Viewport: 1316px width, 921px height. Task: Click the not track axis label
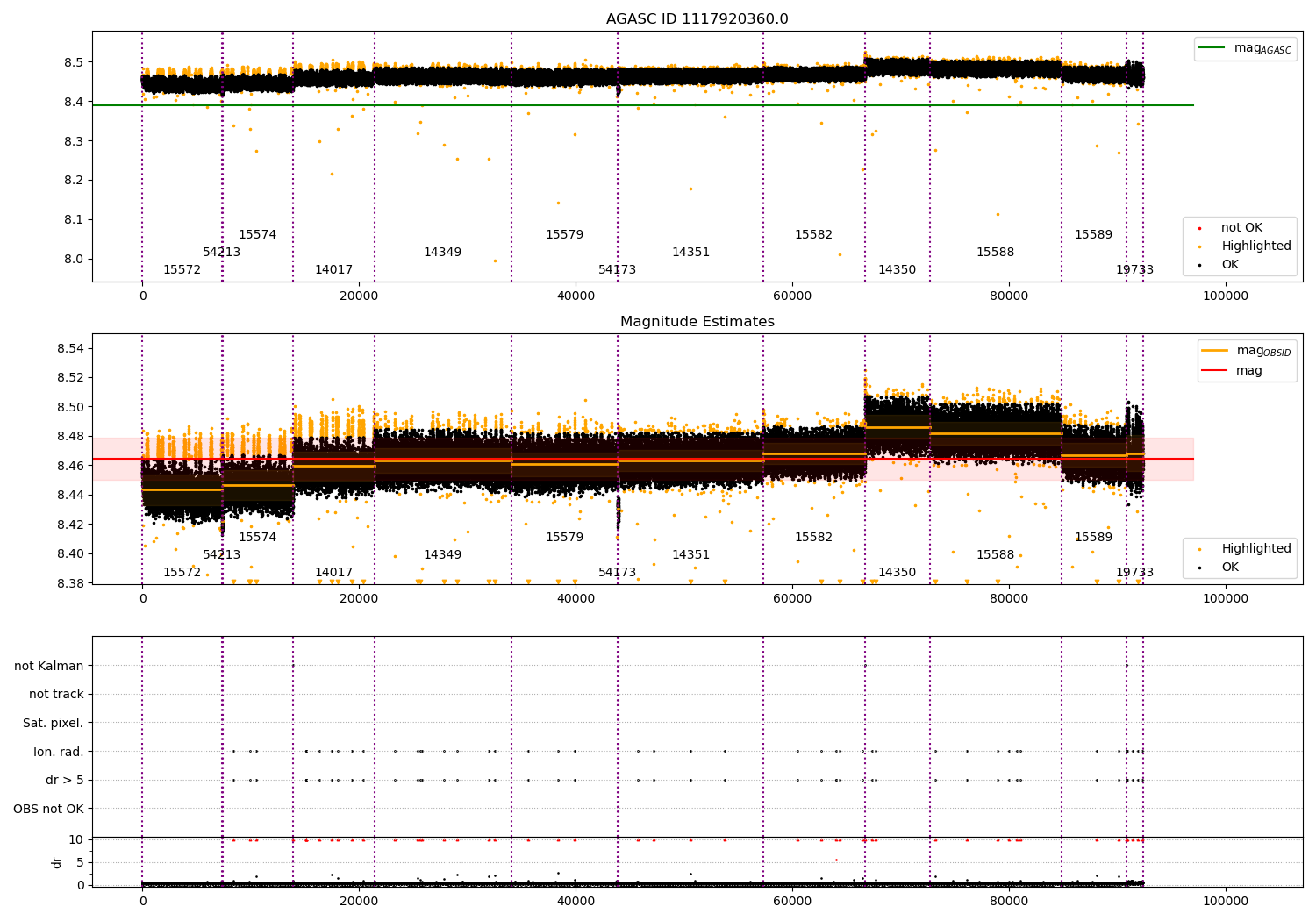coord(56,695)
